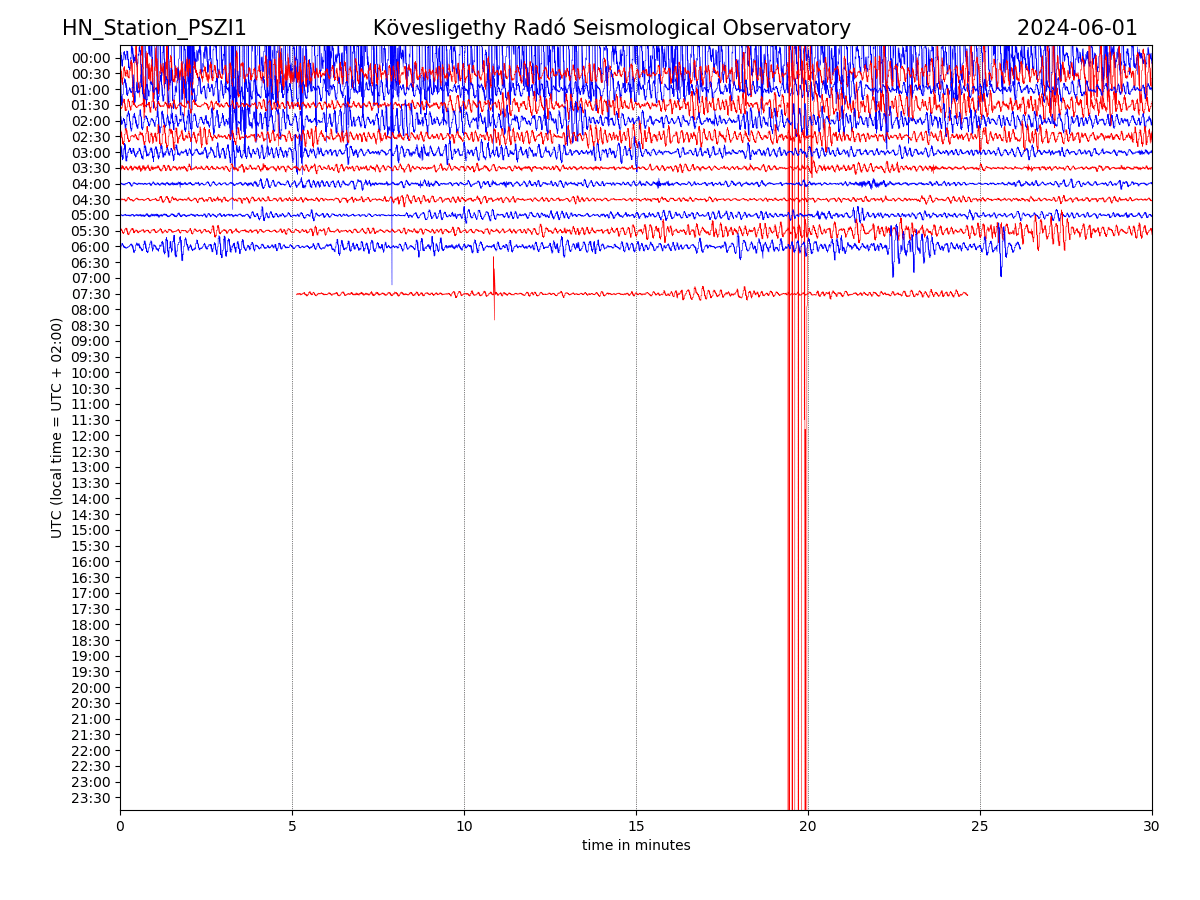Select the 03:30 row time label
Screen dimensions: 1200x900
tap(90, 168)
